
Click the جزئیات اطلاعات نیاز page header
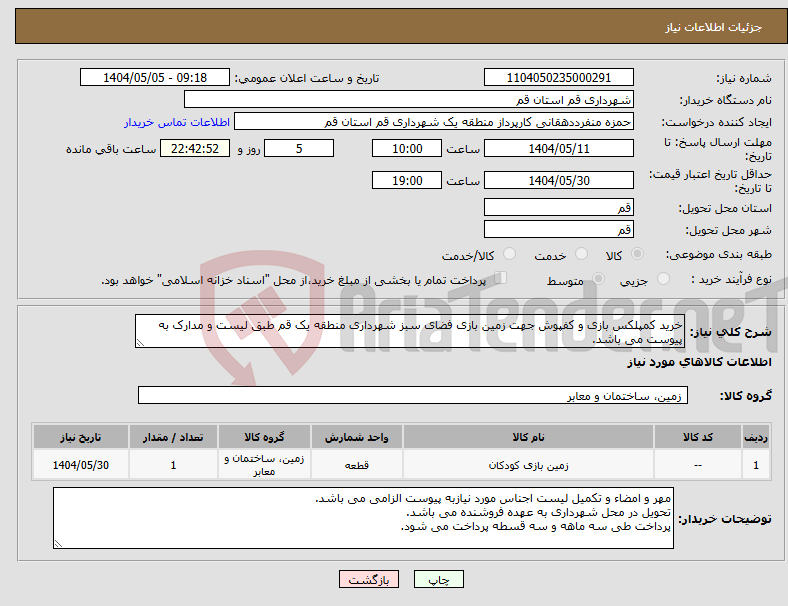click(714, 27)
